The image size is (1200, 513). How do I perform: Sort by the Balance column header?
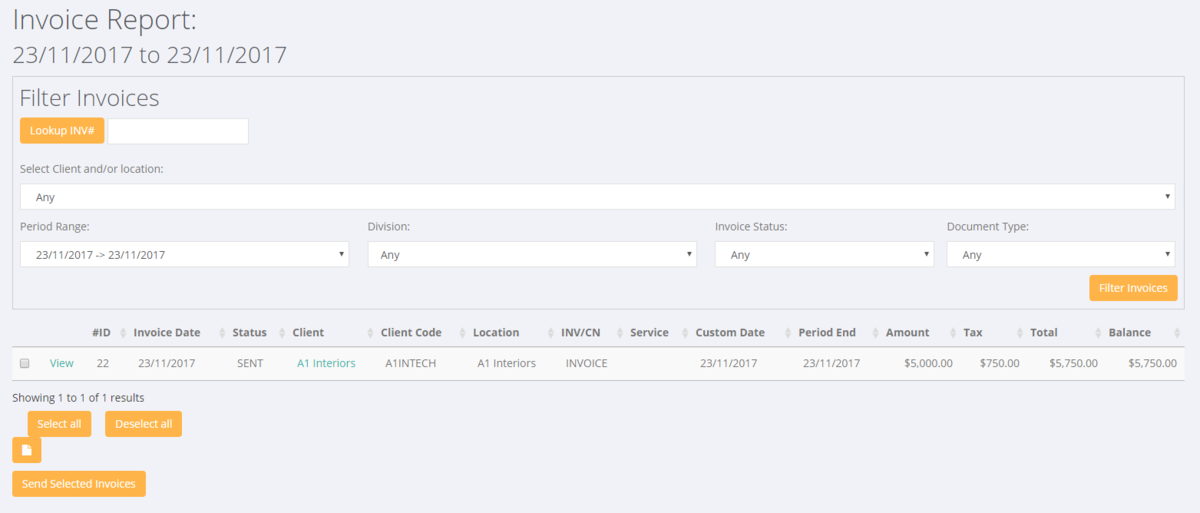click(1129, 333)
